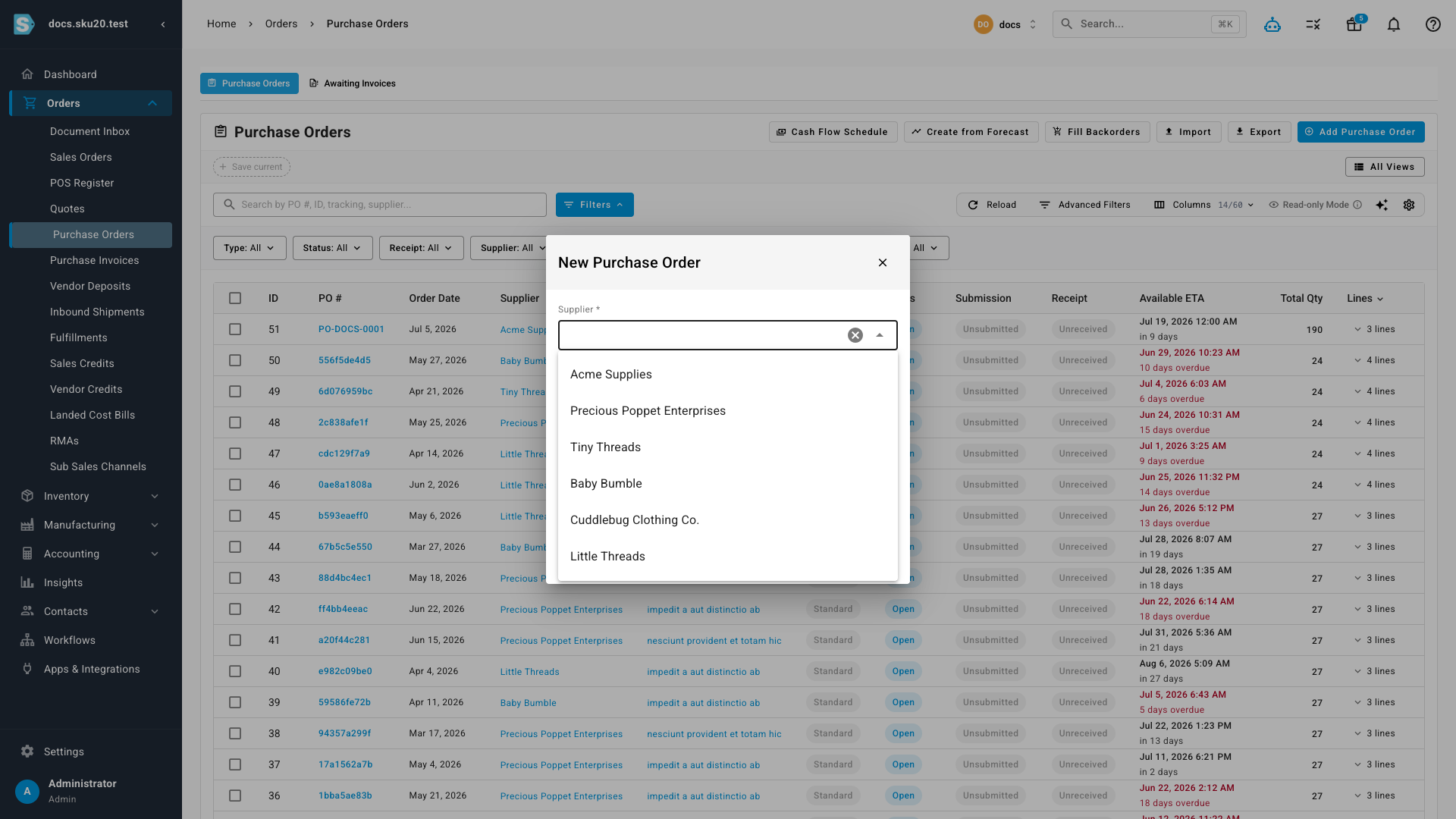This screenshot has width=1456, height=819.
Task: Select Precious Poppet Enterprises option
Action: click(x=728, y=411)
